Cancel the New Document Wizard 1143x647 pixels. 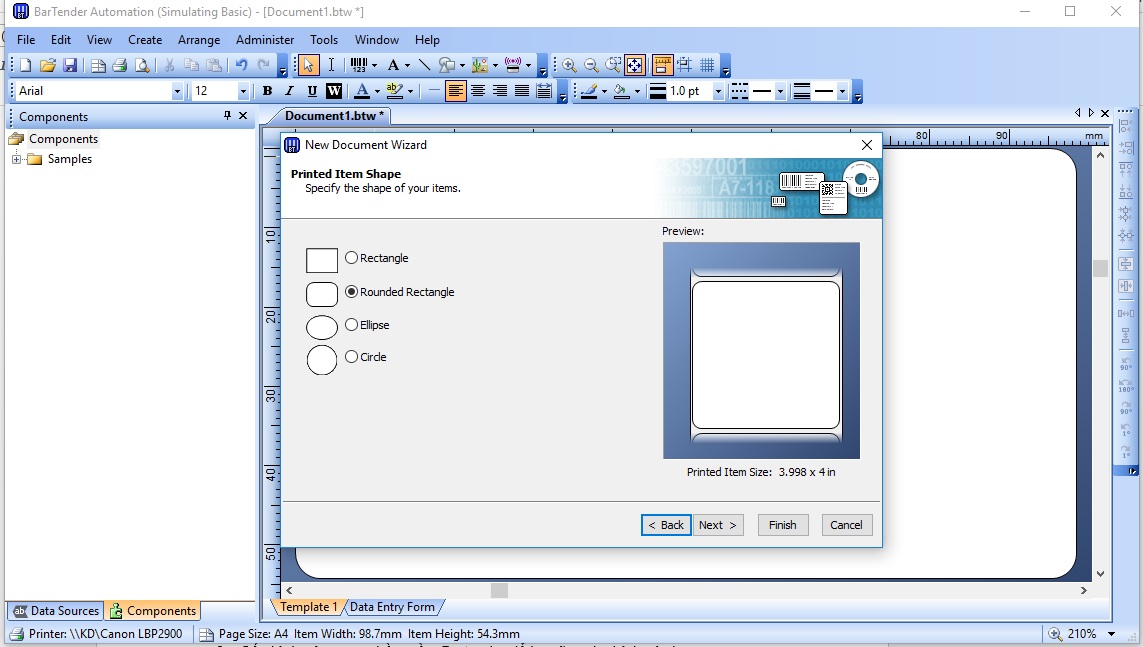coord(846,525)
